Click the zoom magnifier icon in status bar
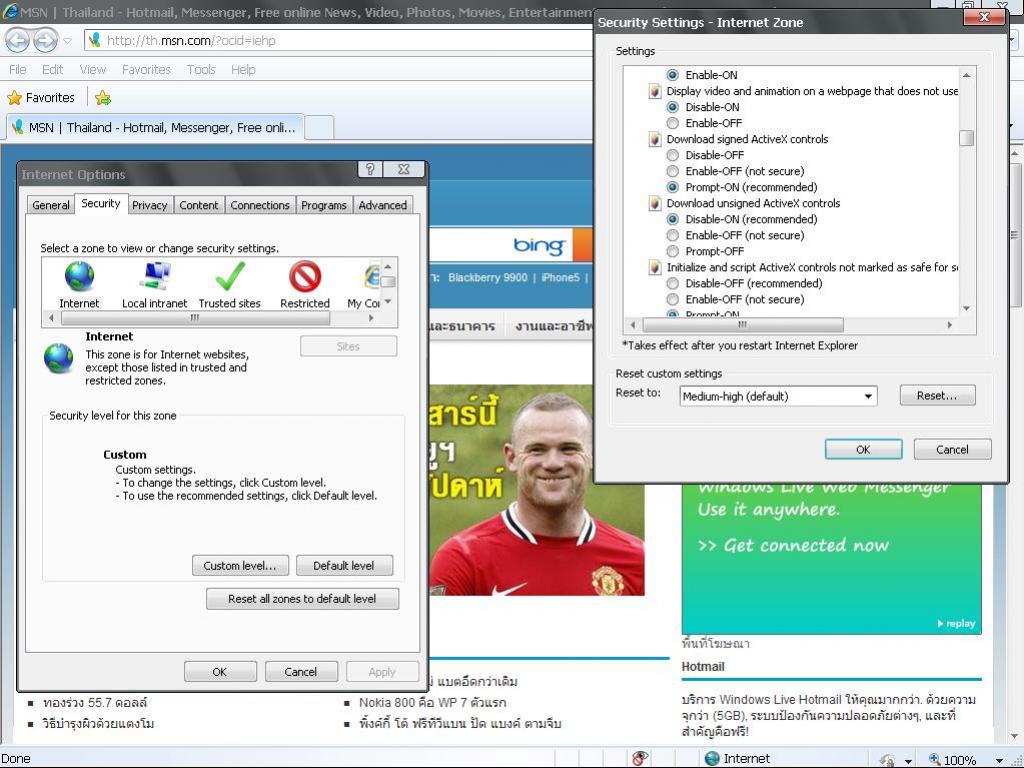The image size is (1024, 768). point(935,759)
